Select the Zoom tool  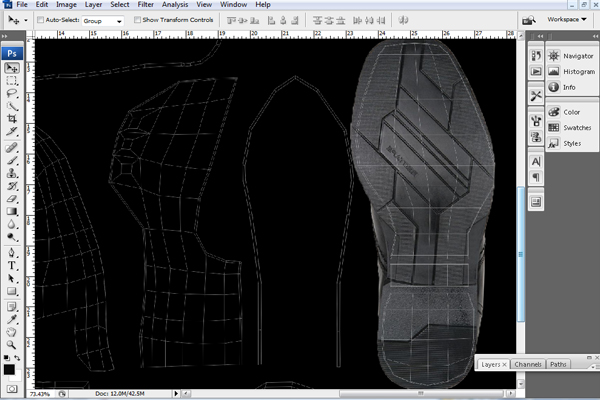click(x=11, y=344)
